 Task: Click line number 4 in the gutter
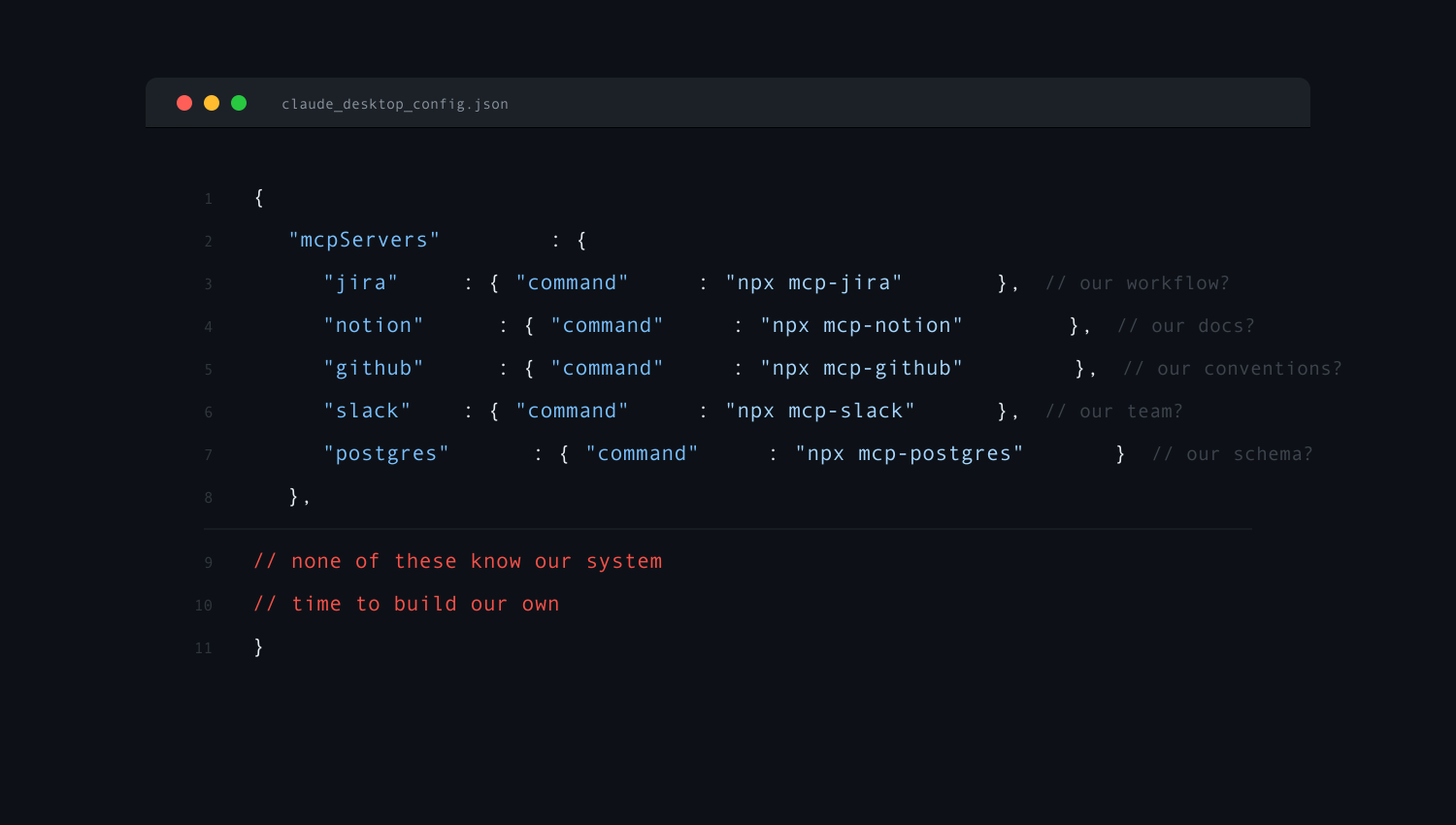(x=208, y=327)
